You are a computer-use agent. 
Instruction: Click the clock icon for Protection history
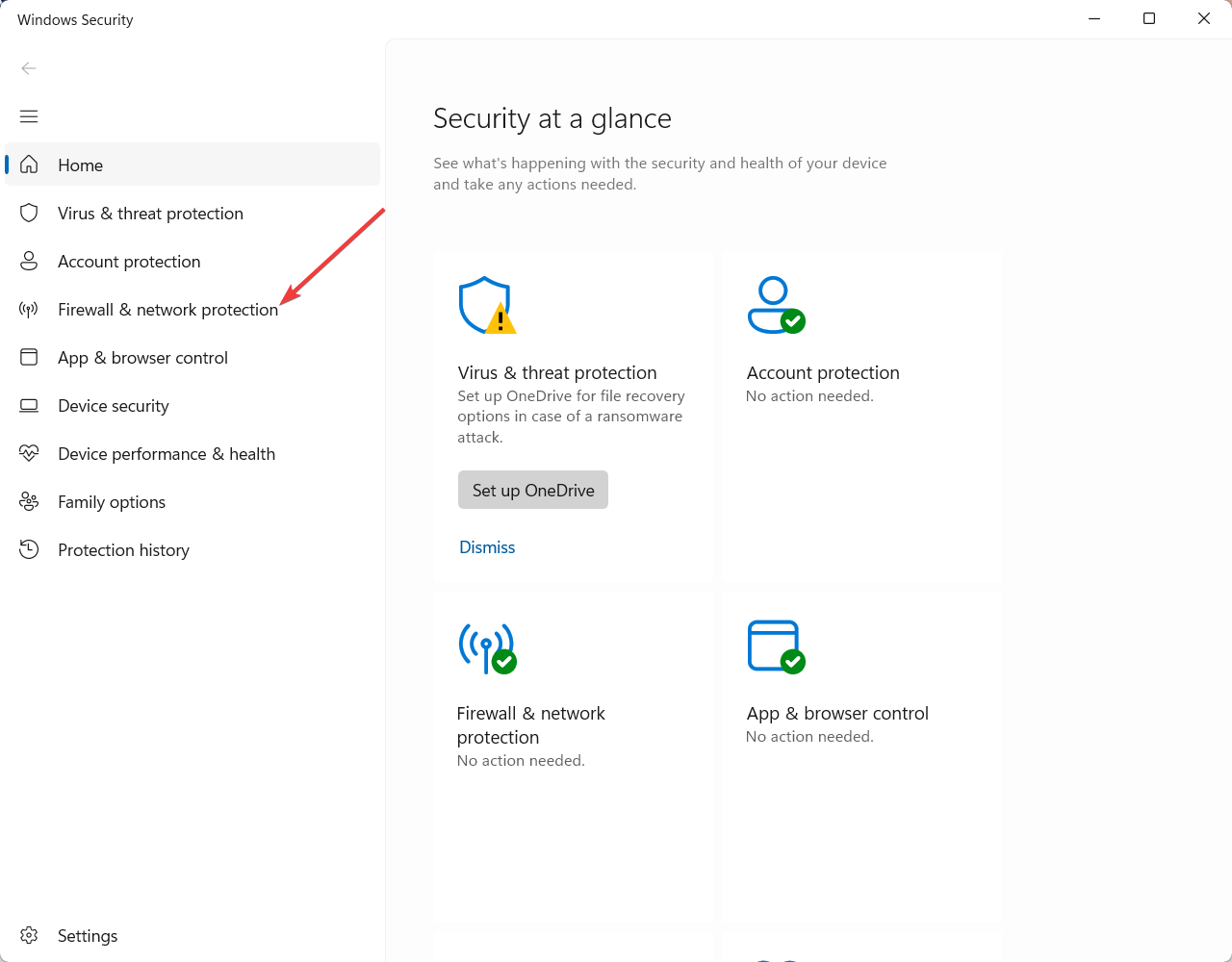(29, 549)
